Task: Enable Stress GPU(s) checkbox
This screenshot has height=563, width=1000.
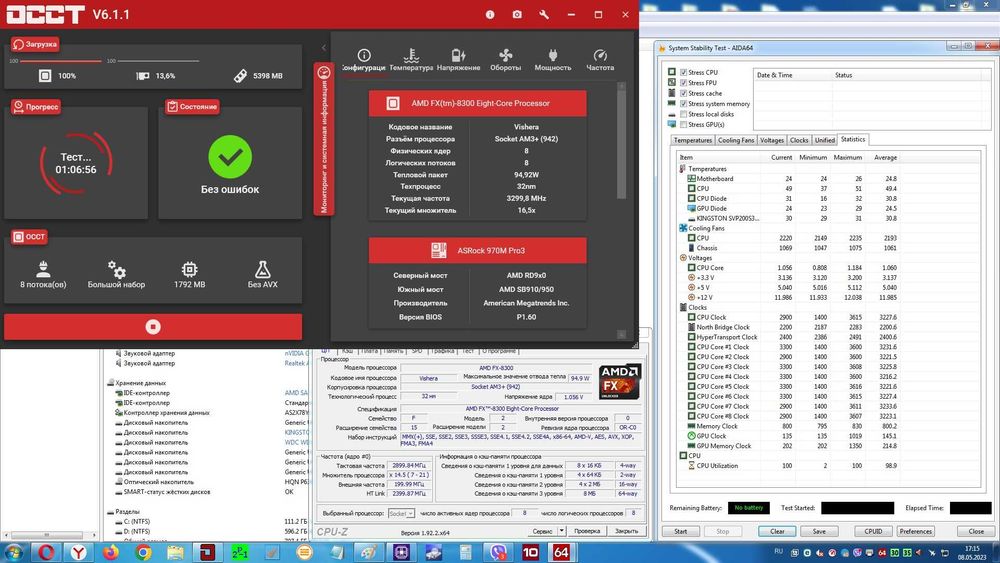Action: tap(683, 125)
